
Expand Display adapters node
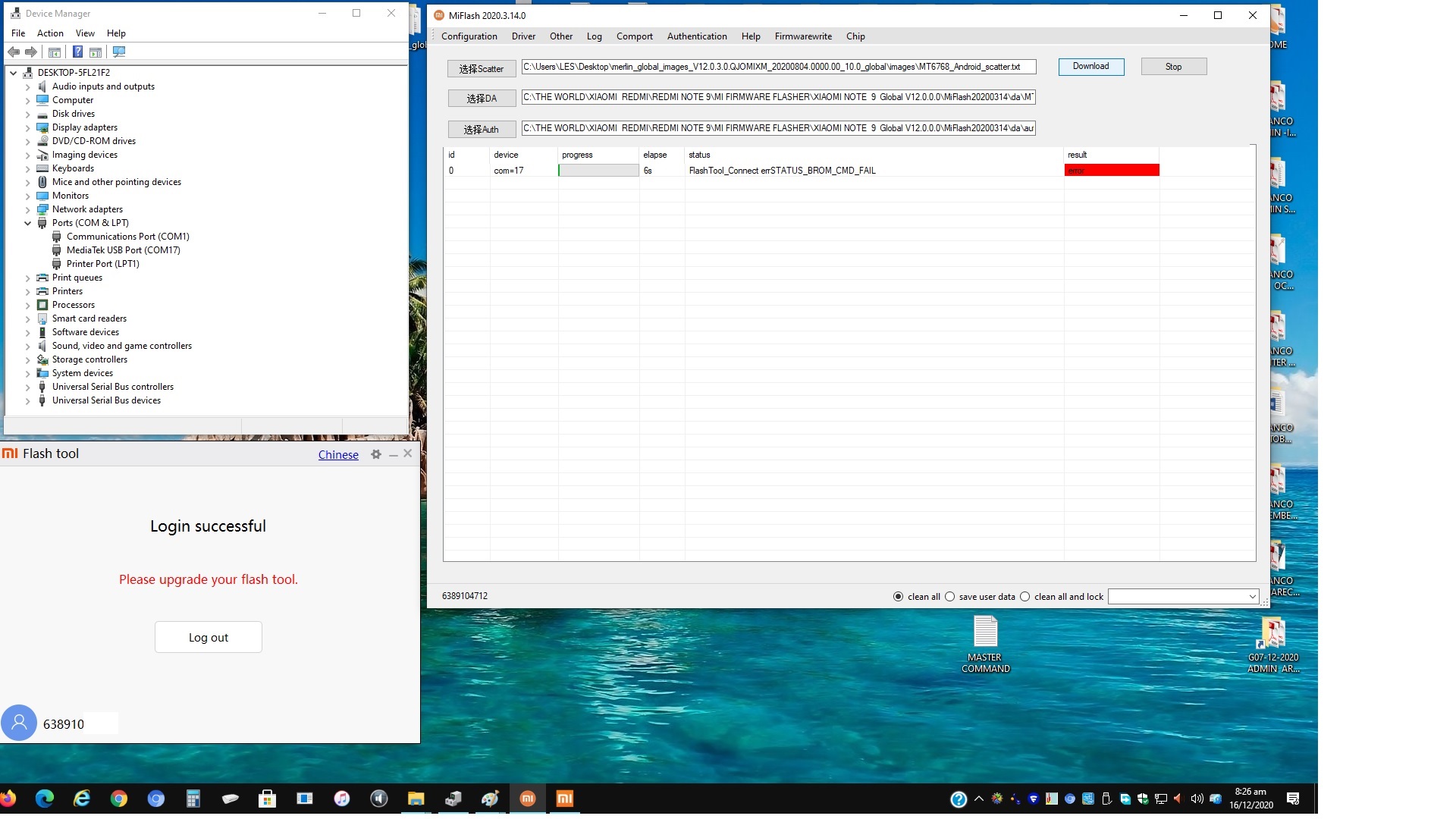pos(28,127)
